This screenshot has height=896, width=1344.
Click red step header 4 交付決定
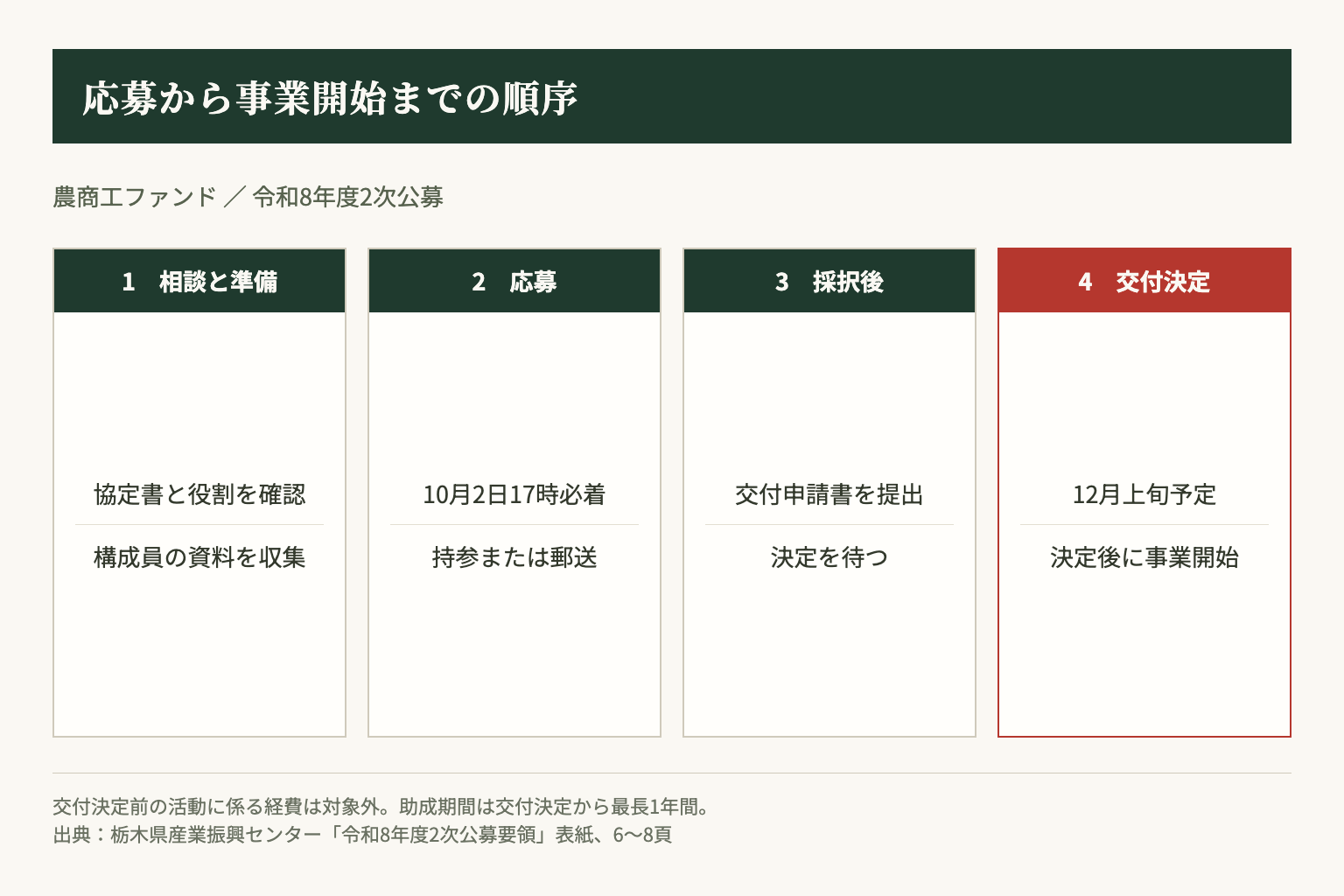1144,281
